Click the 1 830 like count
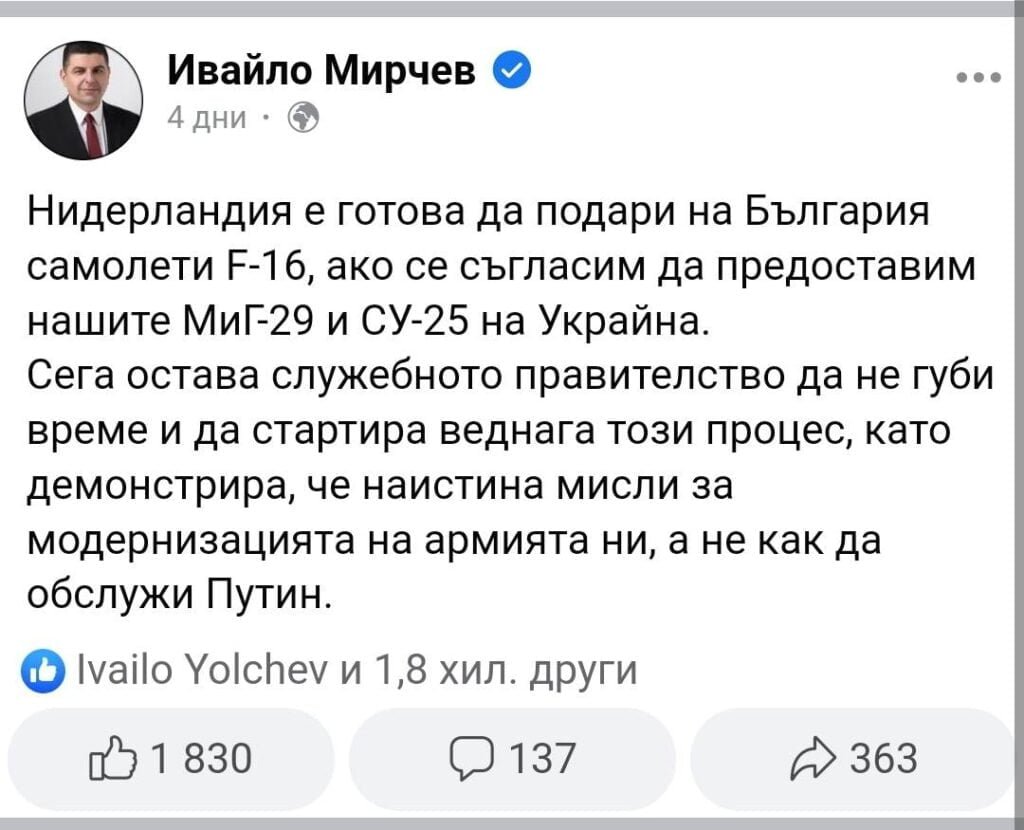The height and width of the screenshot is (830, 1024). (x=200, y=758)
